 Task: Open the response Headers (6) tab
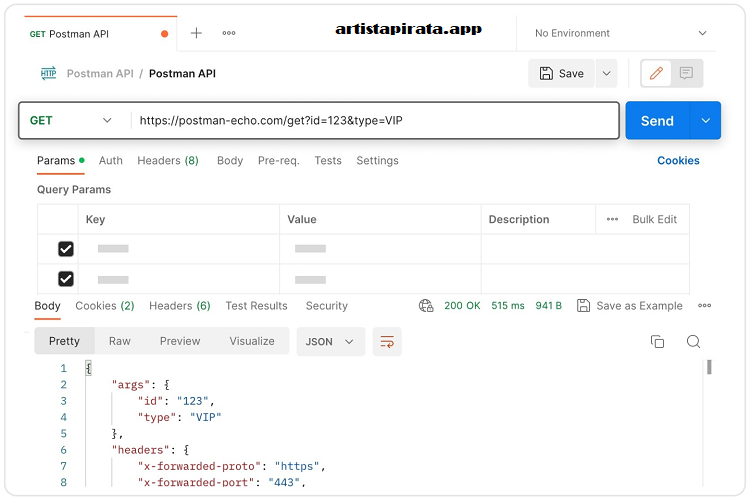pyautogui.click(x=180, y=305)
